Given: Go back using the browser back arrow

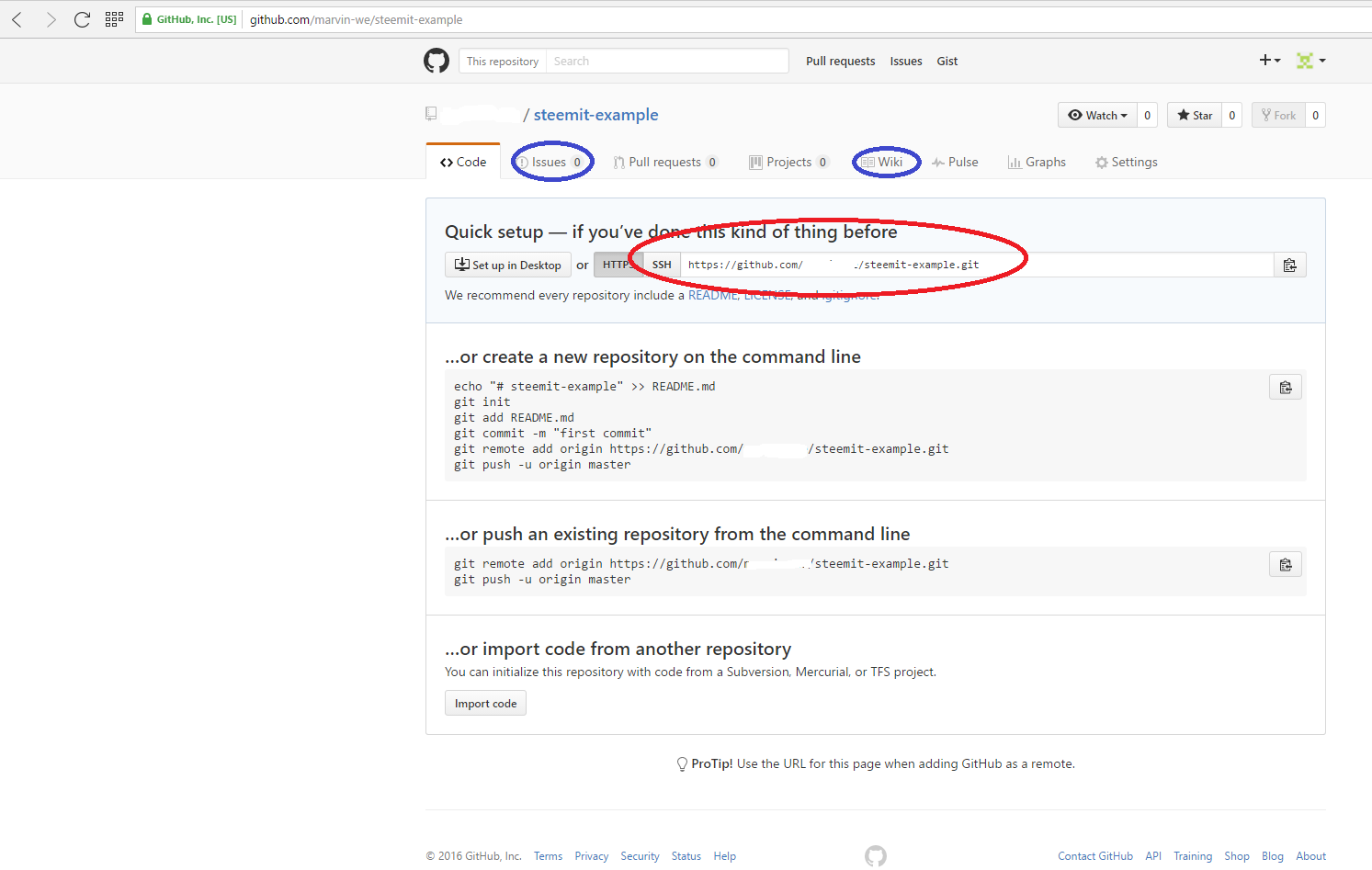Looking at the screenshot, I should 17,19.
